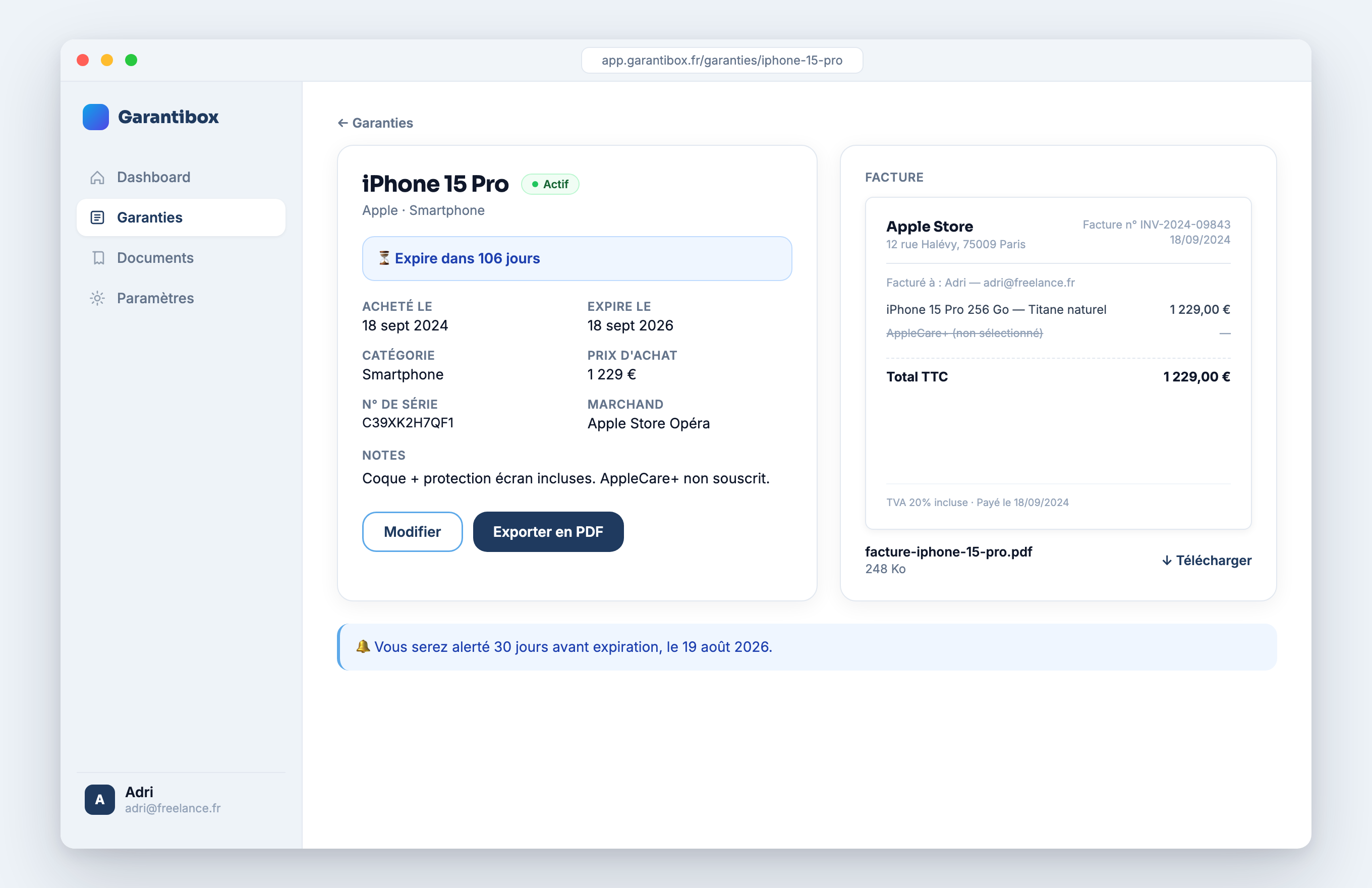Viewport: 1372px width, 888px height.
Task: Click the Modifier button
Action: click(x=412, y=532)
